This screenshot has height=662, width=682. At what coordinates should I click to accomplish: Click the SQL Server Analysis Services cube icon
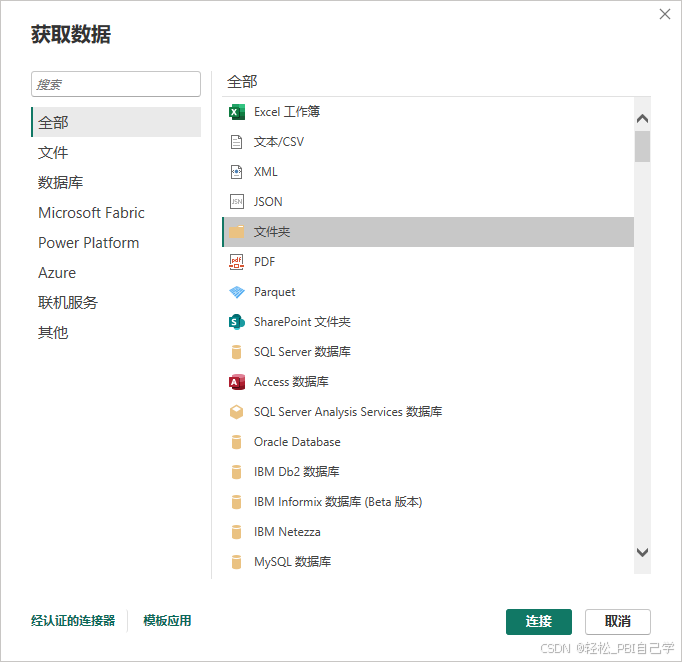pyautogui.click(x=237, y=412)
